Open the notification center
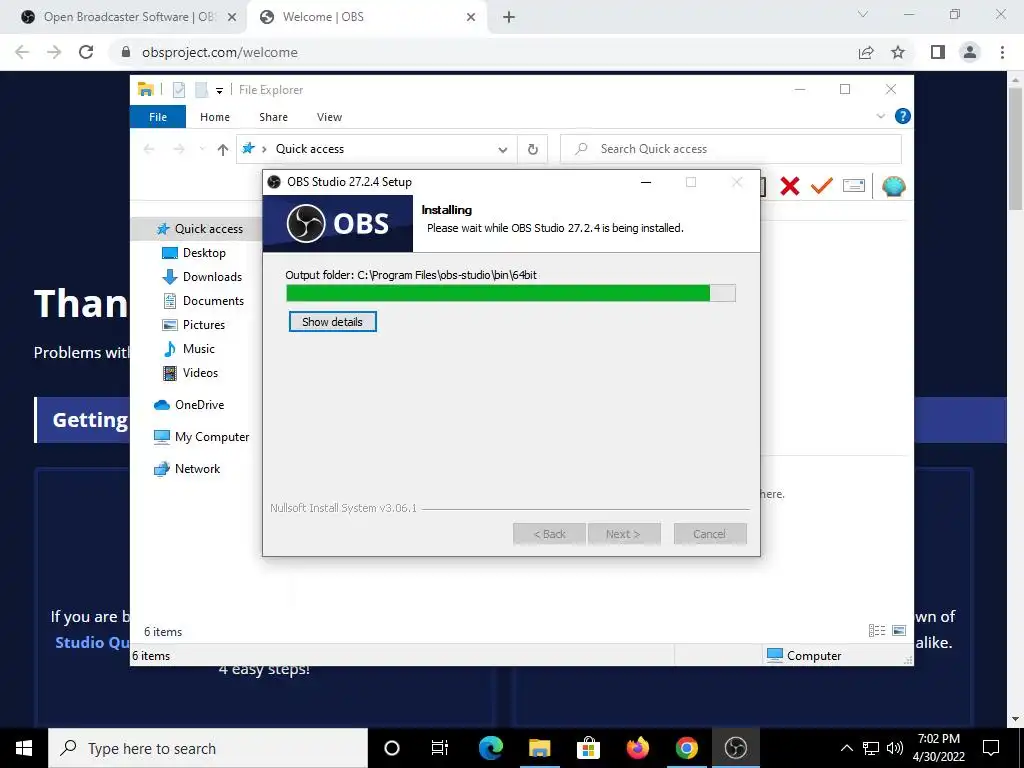This screenshot has width=1024, height=768. [991, 748]
